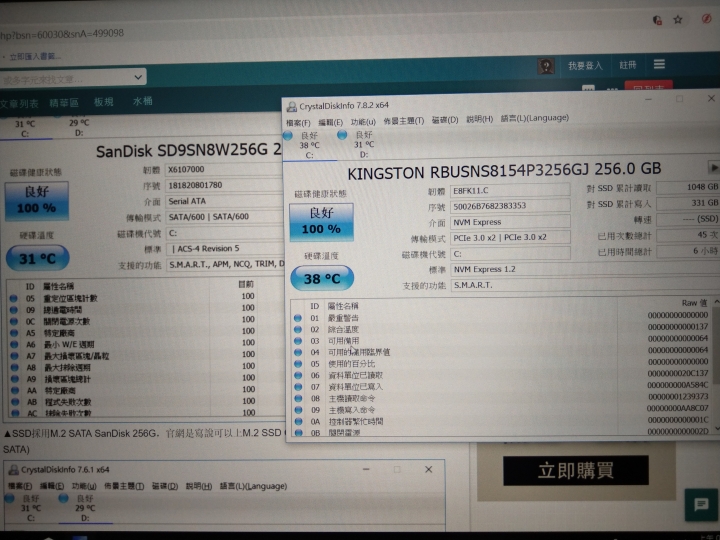The width and height of the screenshot is (720, 540).
Task: Open the 磁碟(D) menu in CrystalDiskInfo 7.8.2
Action: (445, 120)
